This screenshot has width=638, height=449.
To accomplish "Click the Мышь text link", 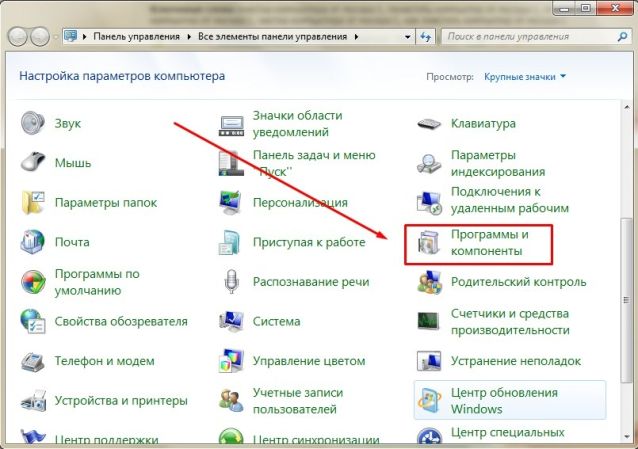I will click(x=73, y=163).
